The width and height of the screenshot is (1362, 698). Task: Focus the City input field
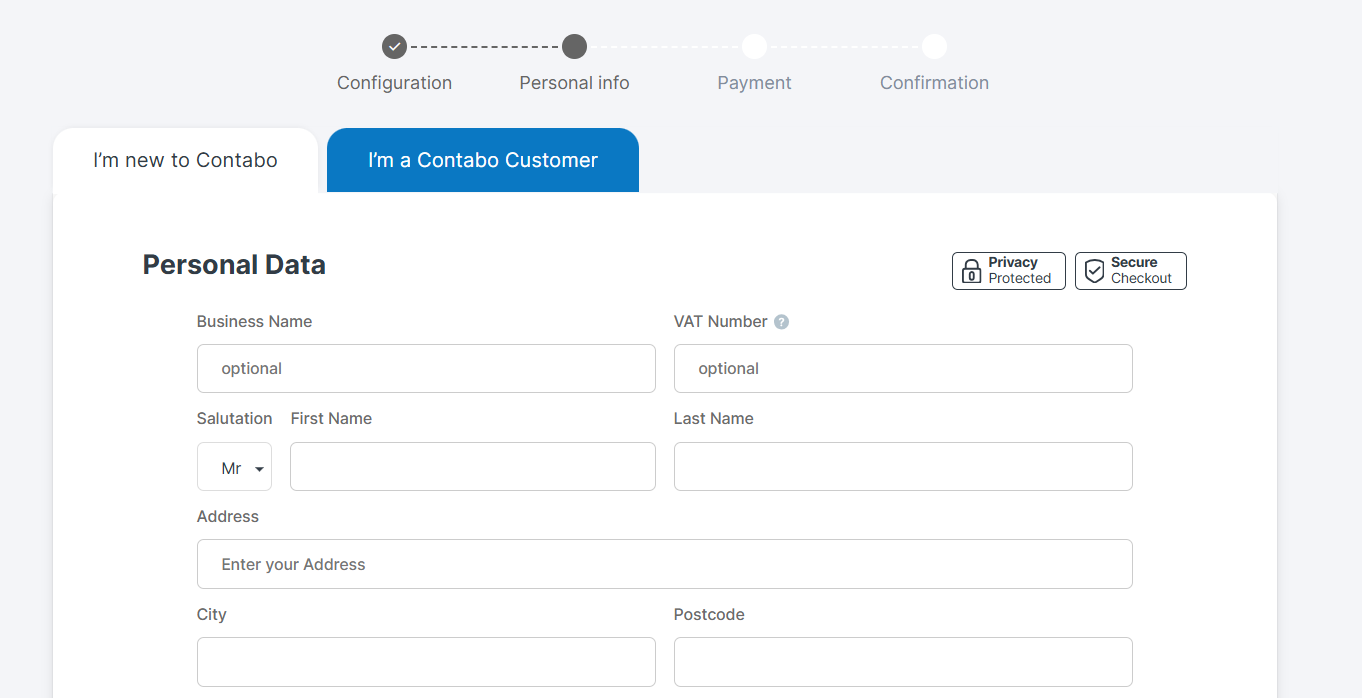pyautogui.click(x=426, y=662)
